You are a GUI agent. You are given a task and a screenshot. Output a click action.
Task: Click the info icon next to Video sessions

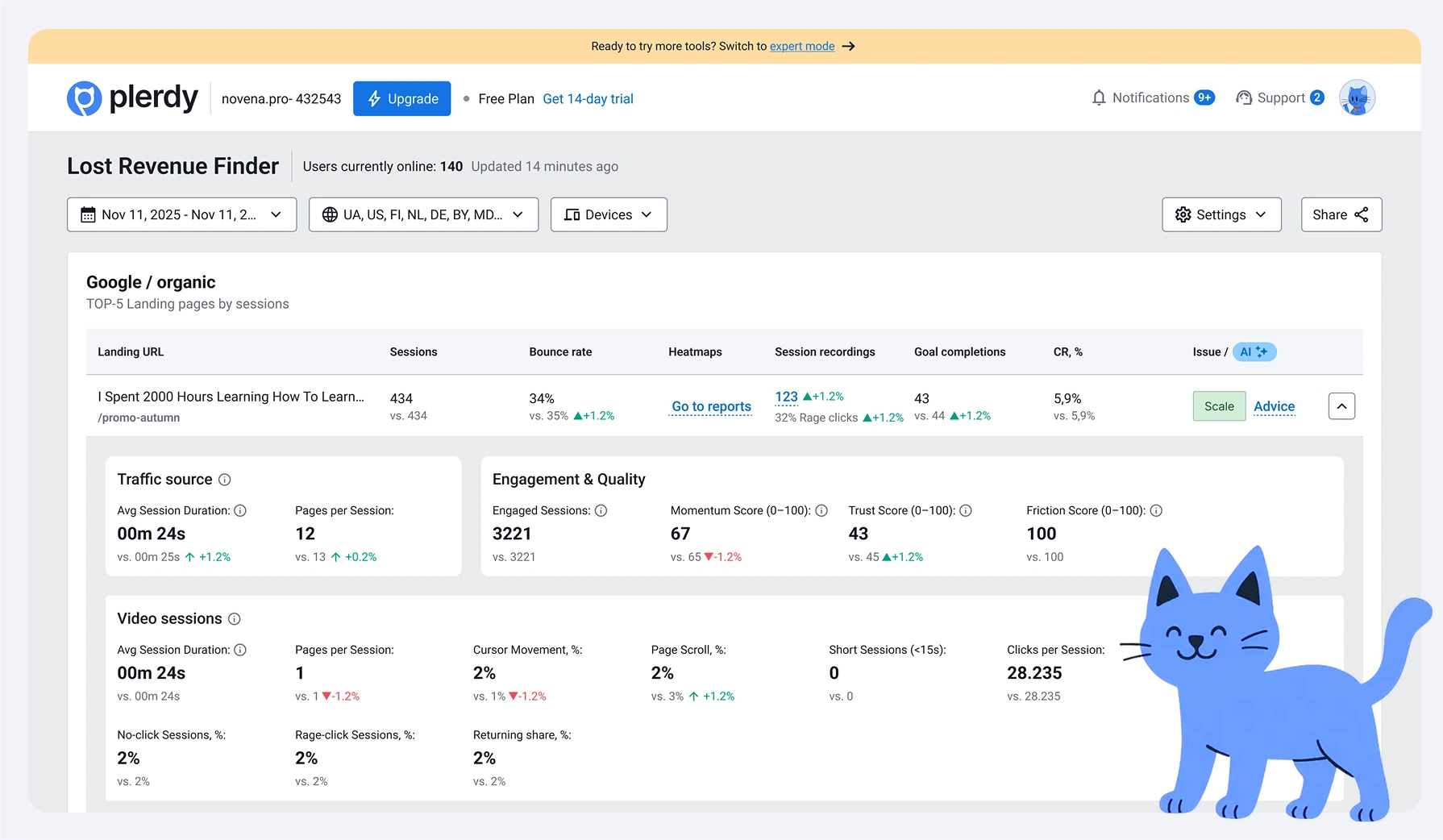pos(235,618)
